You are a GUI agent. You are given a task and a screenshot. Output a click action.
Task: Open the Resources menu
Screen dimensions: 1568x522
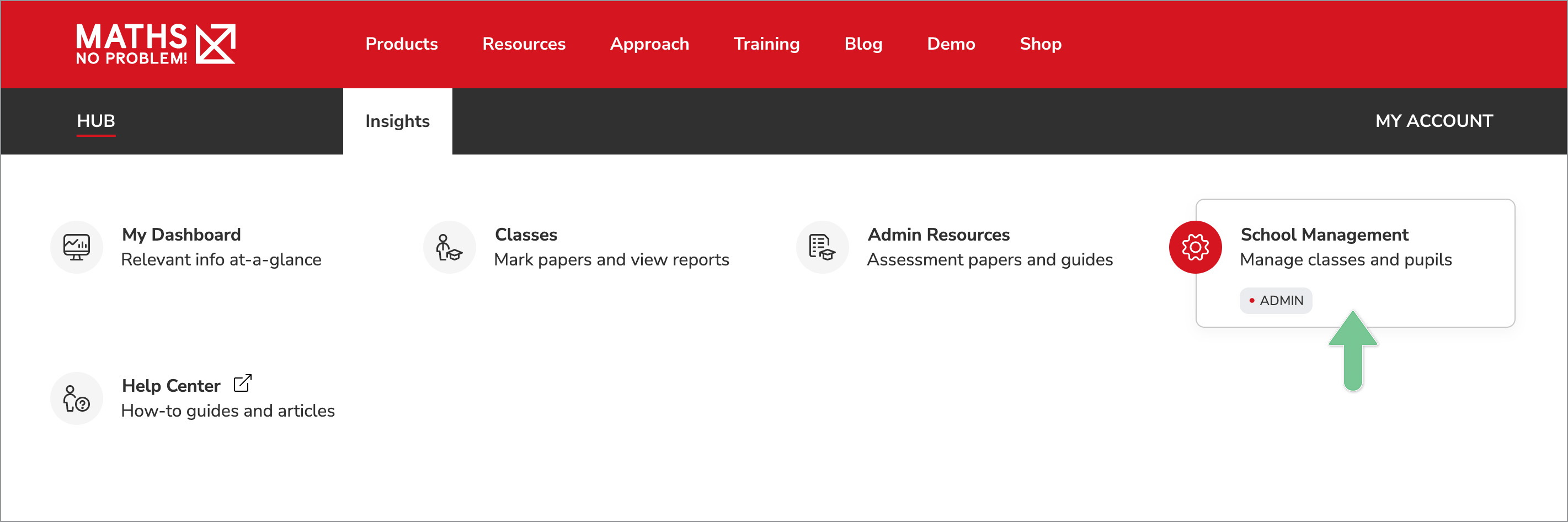524,44
